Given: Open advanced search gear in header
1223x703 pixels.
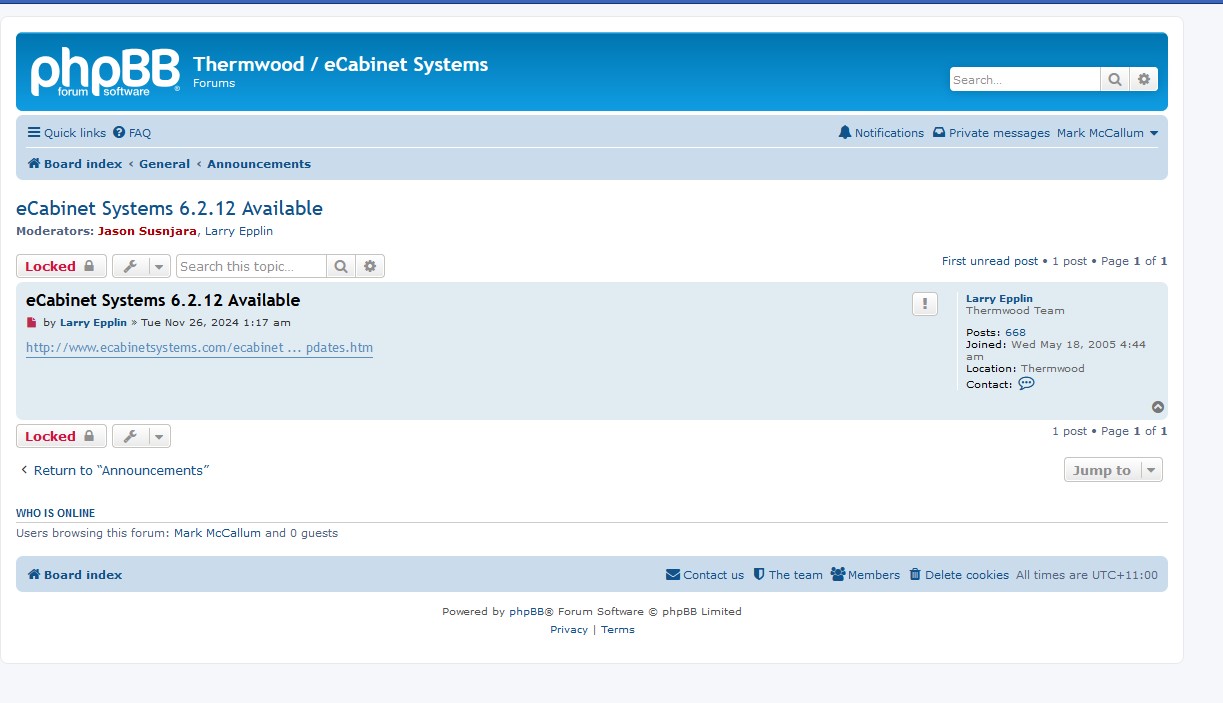Looking at the screenshot, I should pyautogui.click(x=1144, y=80).
